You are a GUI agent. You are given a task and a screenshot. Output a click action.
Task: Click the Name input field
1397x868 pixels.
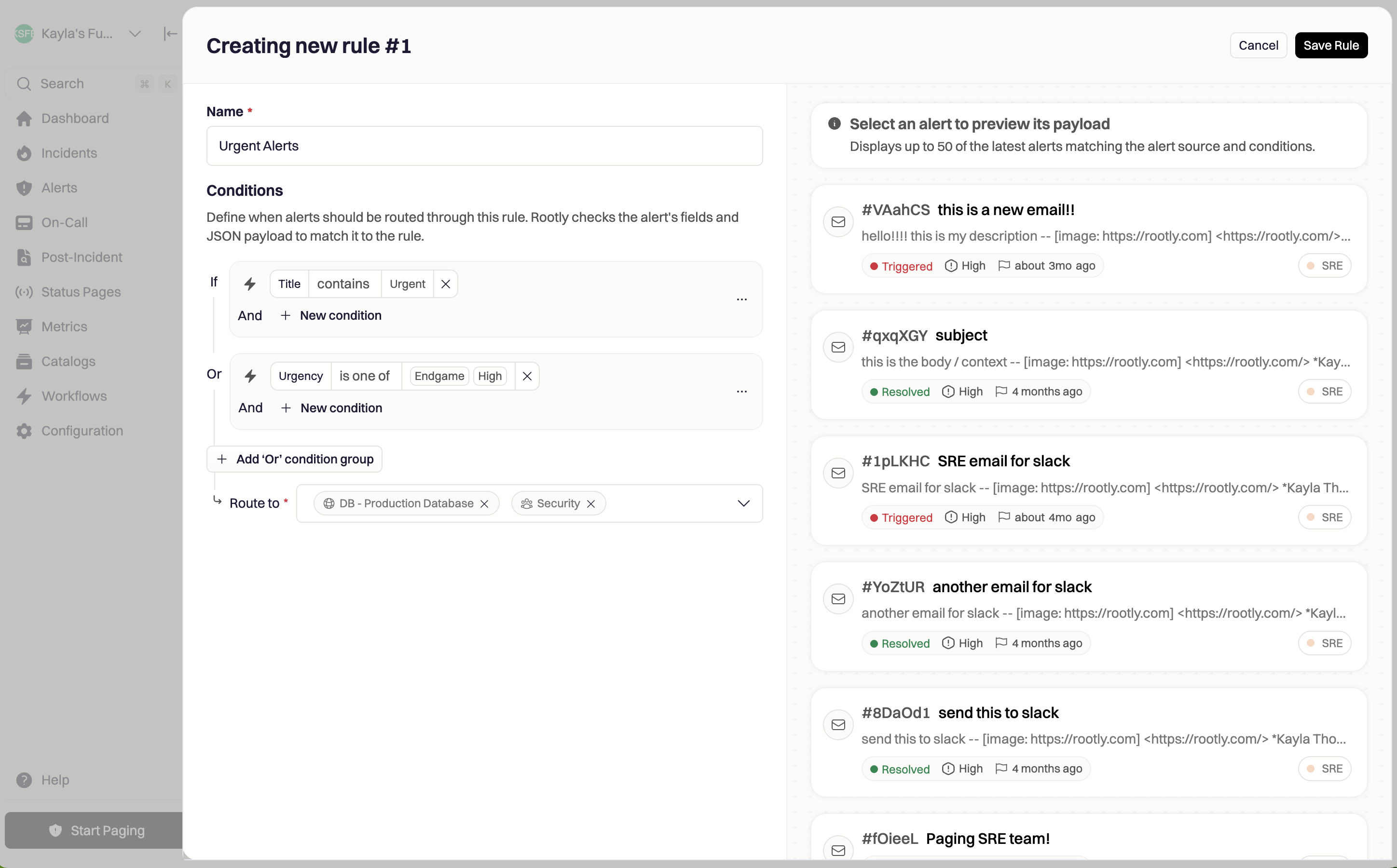coord(484,146)
